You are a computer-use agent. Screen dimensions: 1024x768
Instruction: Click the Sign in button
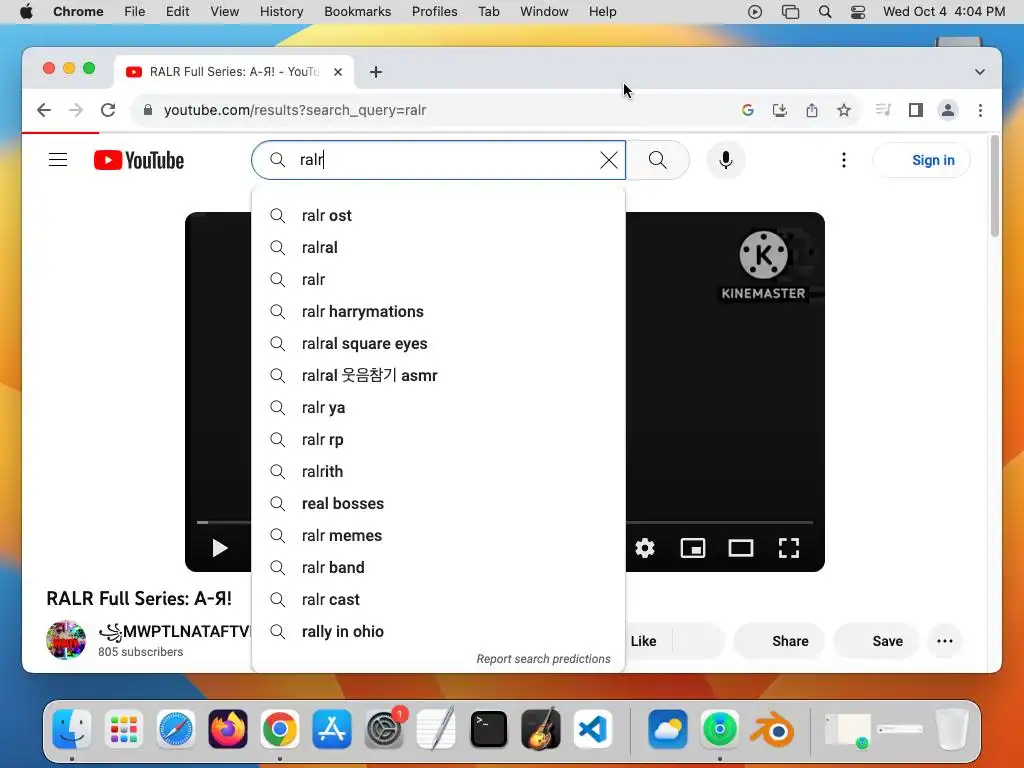pyautogui.click(x=922, y=160)
